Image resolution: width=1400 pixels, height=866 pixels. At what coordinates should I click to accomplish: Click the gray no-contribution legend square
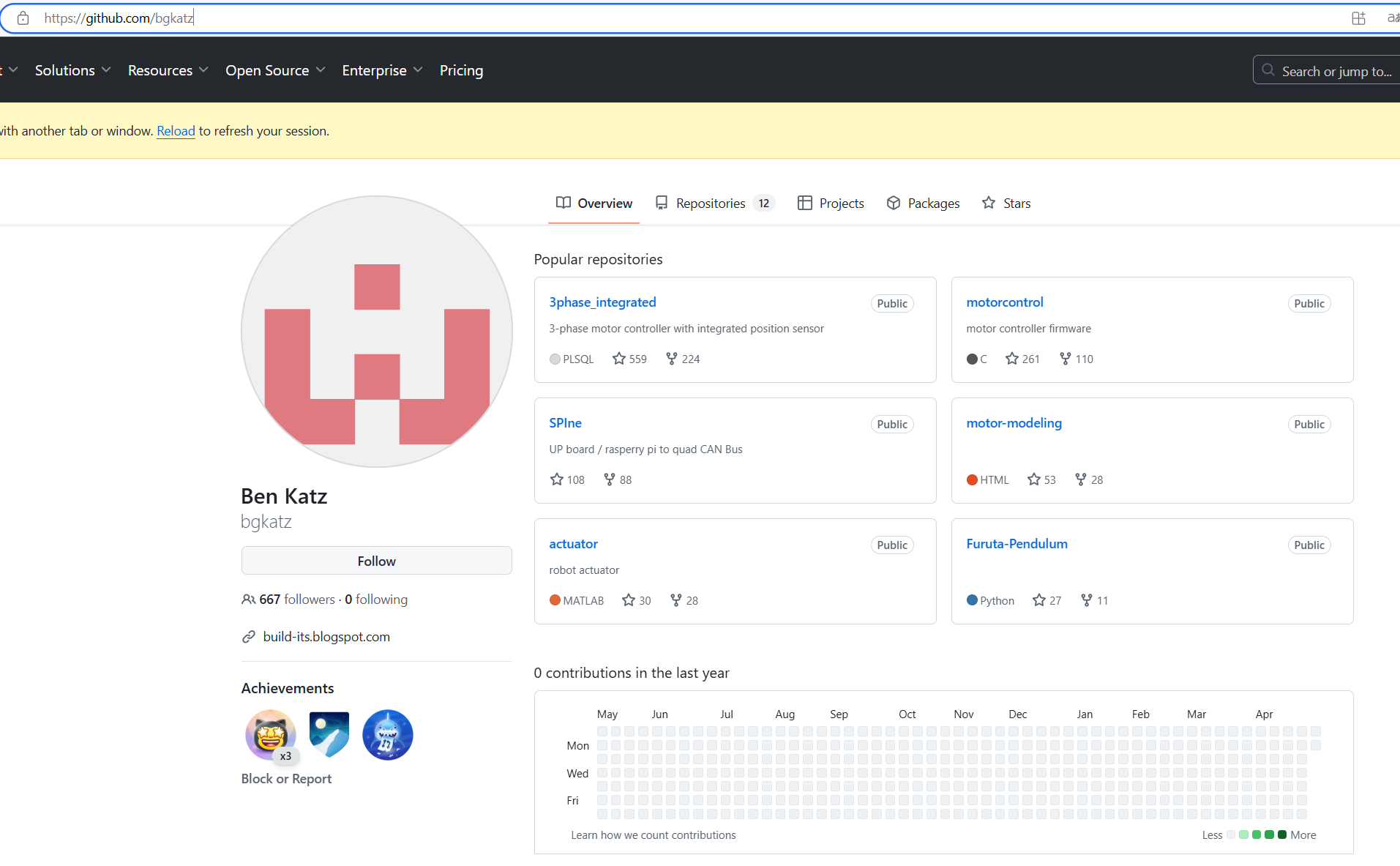1231,835
